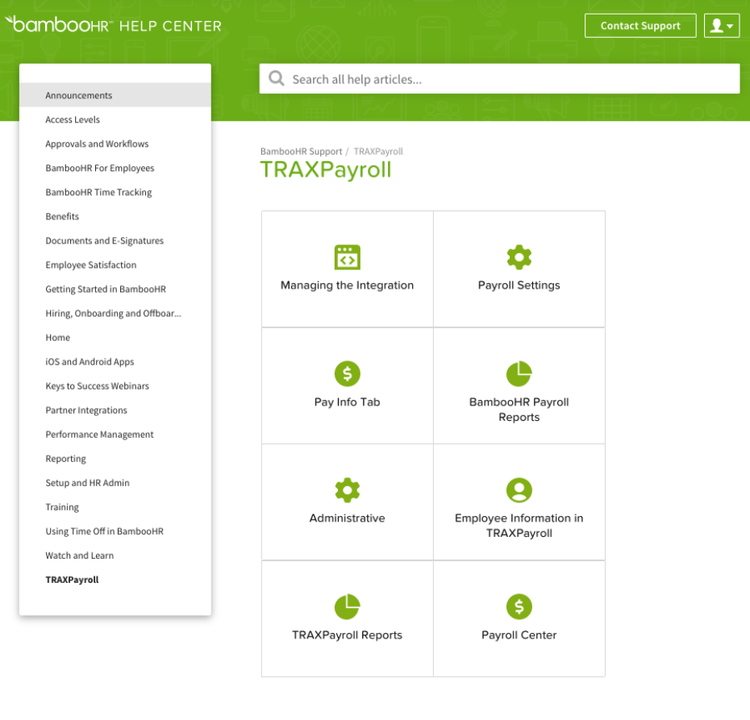Open the BambooHR Payroll Reports section
Viewport: 750px width, 720px height.
pyautogui.click(x=519, y=386)
